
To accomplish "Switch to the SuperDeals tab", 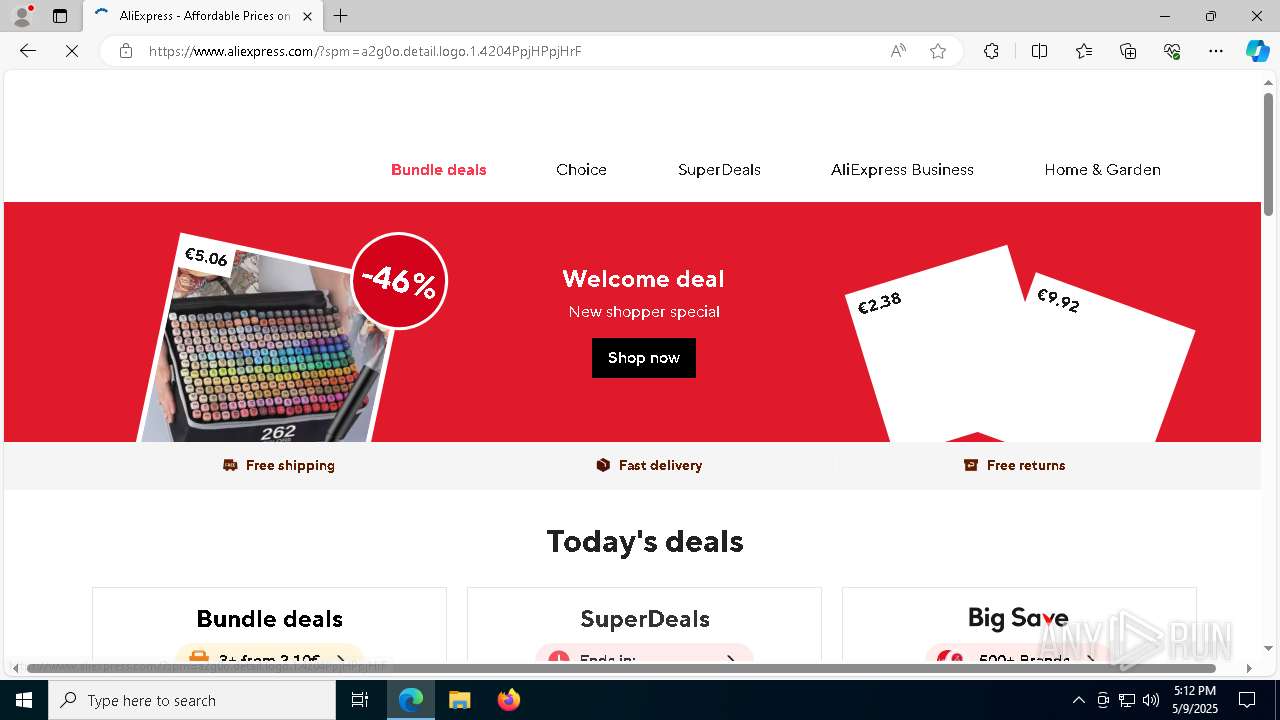I will (719, 170).
